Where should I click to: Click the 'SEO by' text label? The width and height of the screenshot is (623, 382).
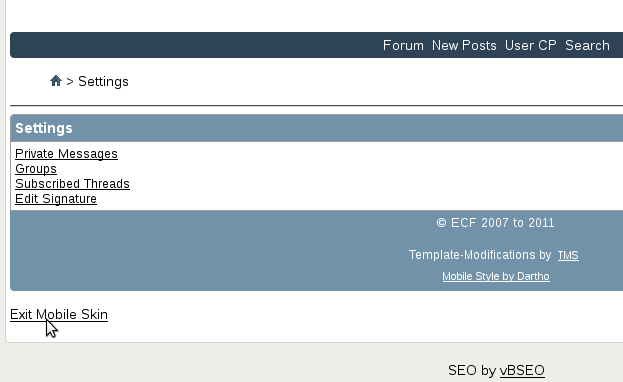[x=472, y=370]
